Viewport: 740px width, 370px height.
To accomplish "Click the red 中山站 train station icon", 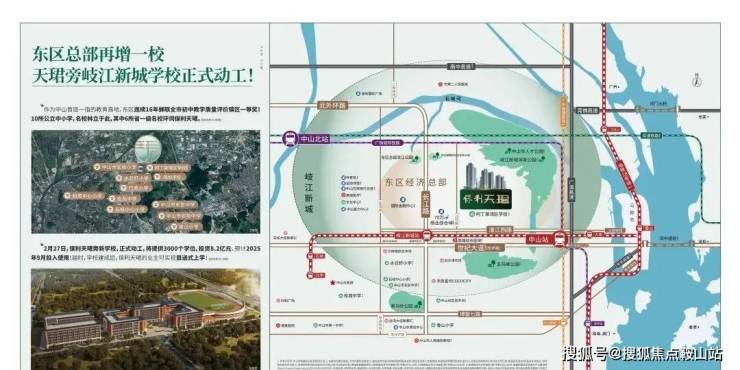I will (560, 239).
